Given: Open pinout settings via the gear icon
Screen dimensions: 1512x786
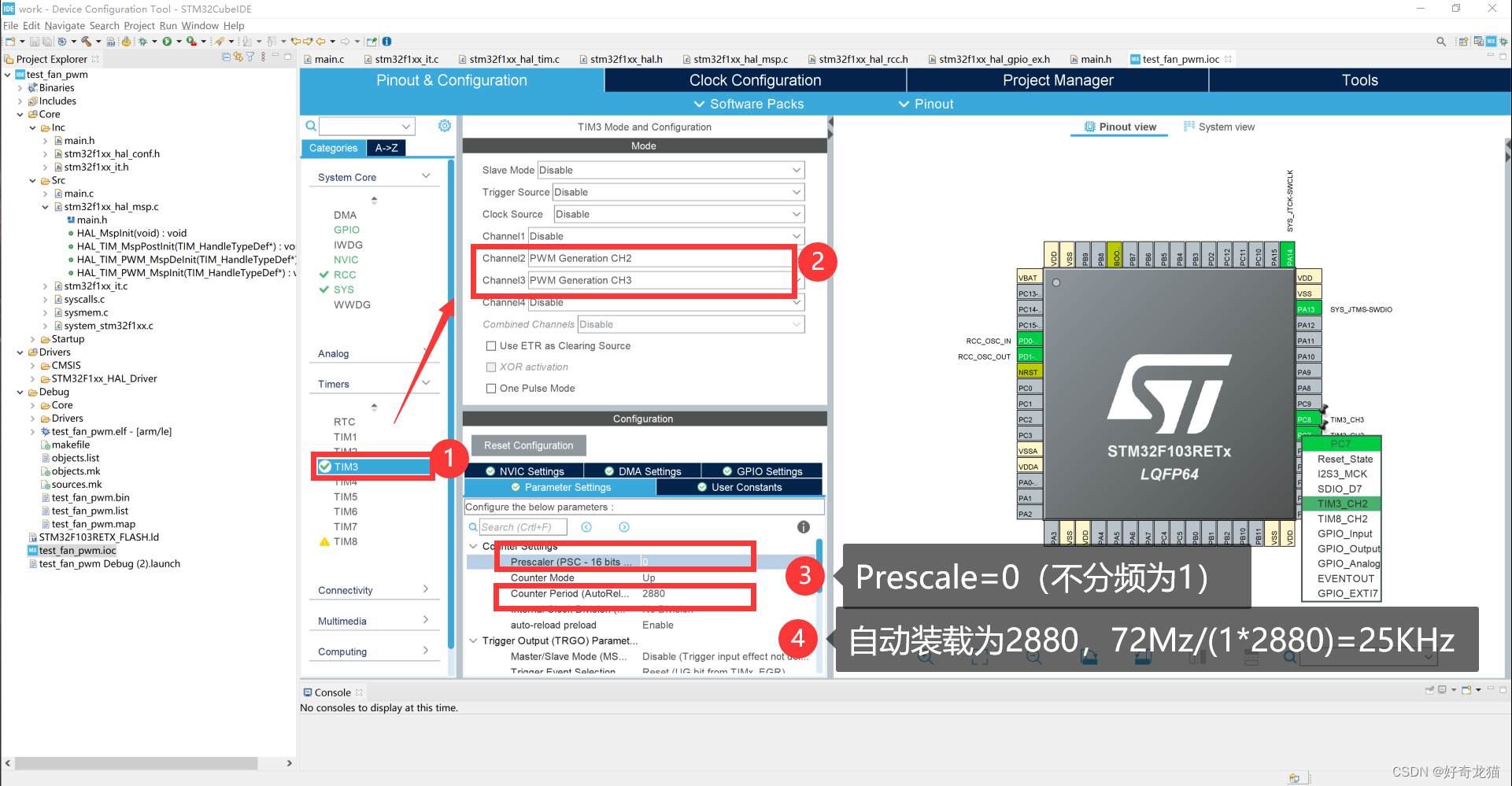Looking at the screenshot, I should pos(444,125).
